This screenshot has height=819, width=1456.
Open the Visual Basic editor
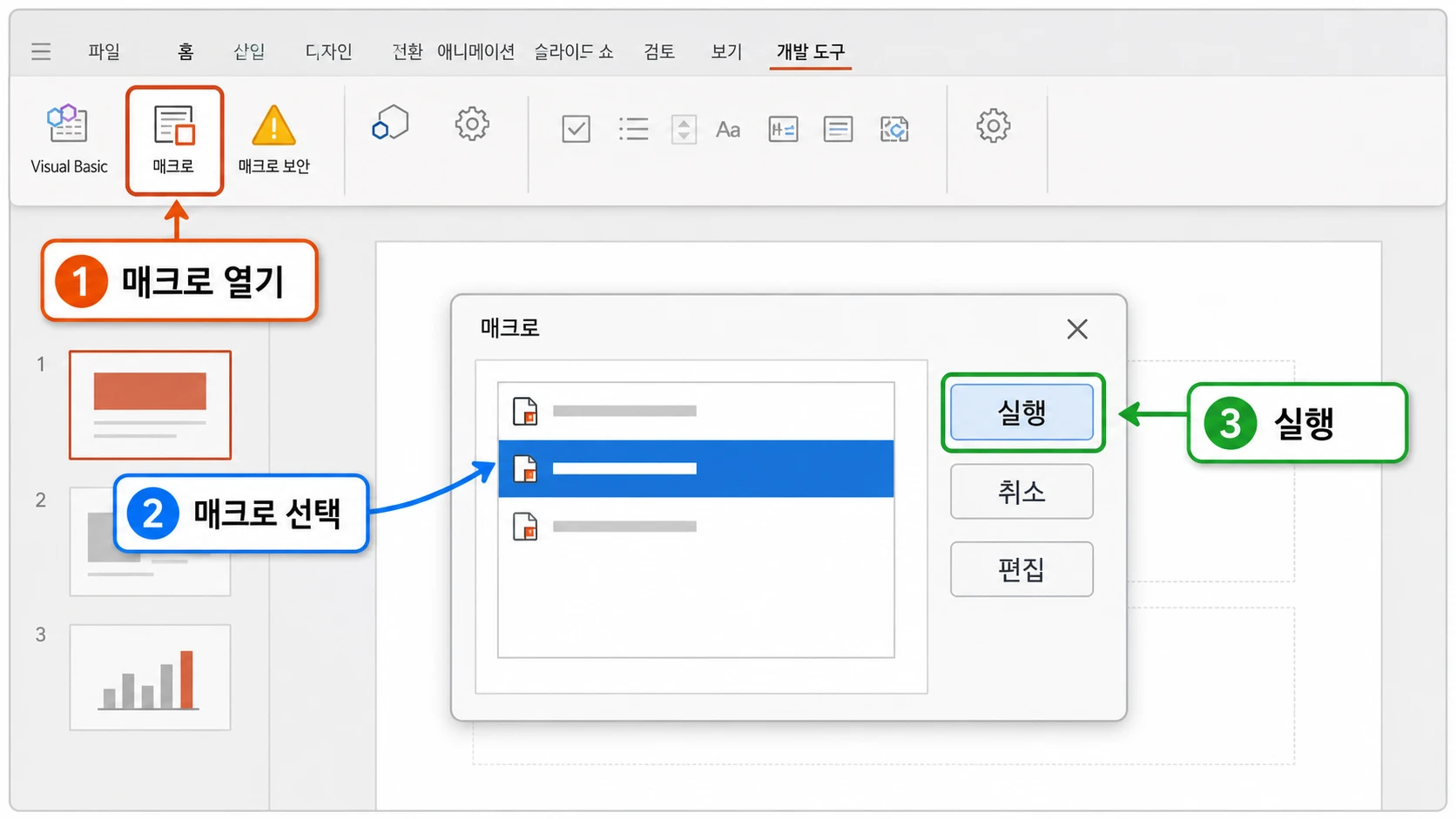(69, 139)
